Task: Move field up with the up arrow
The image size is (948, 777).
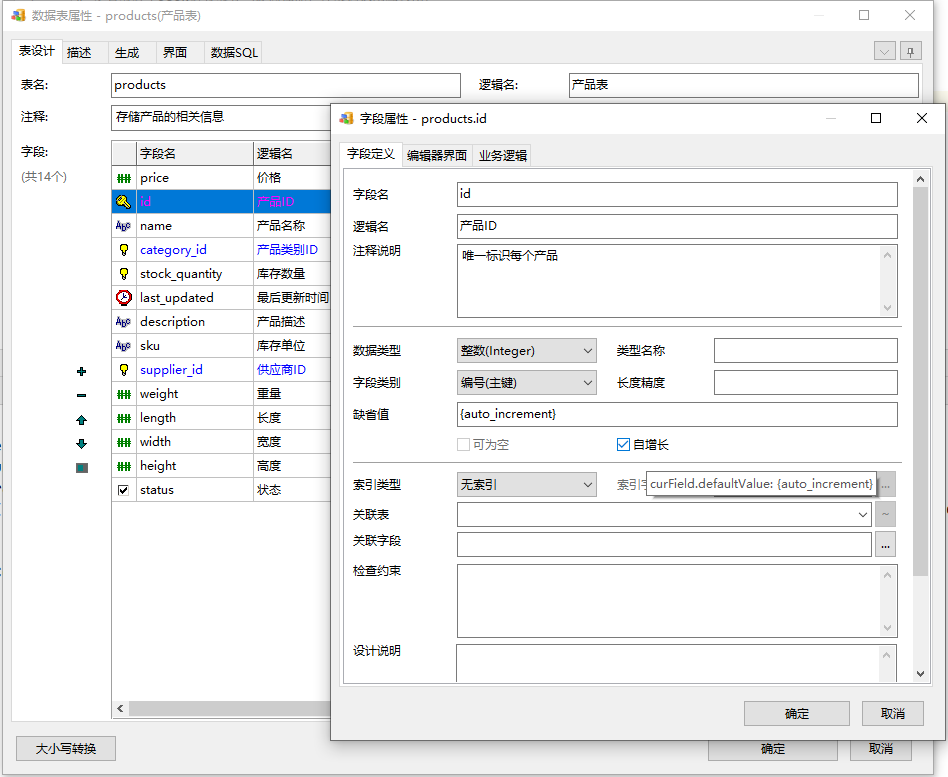Action: (82, 420)
